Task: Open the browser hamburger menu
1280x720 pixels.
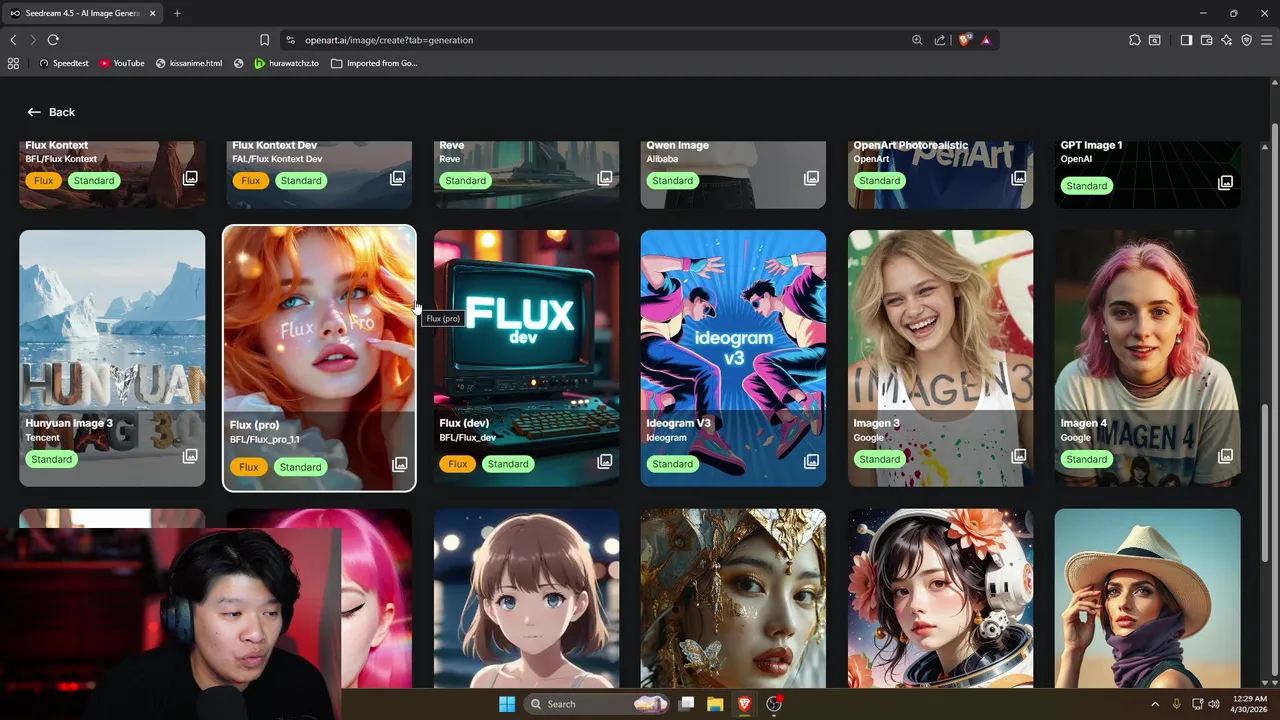Action: (x=1267, y=40)
